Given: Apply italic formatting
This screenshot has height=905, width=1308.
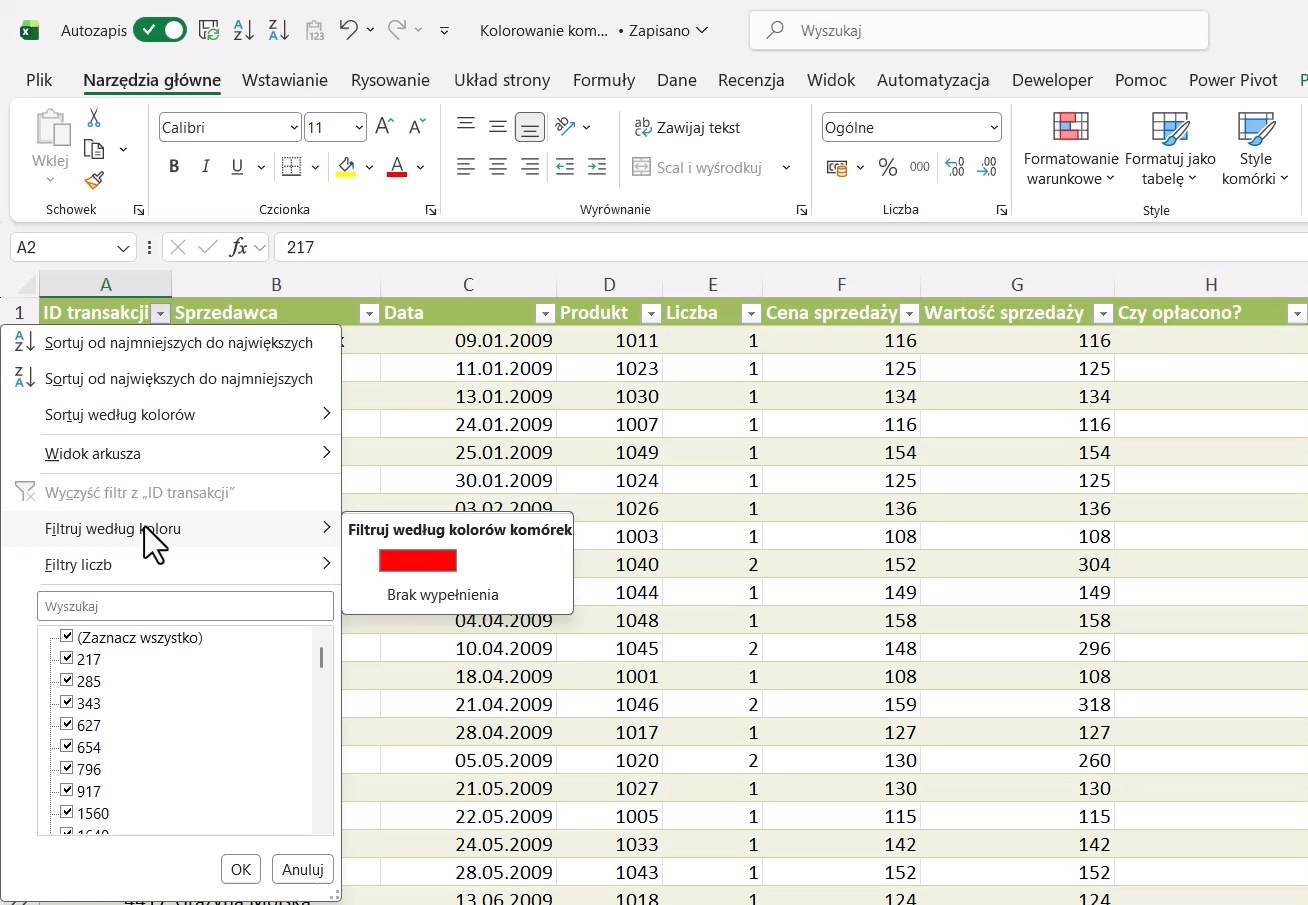Looking at the screenshot, I should click(206, 167).
